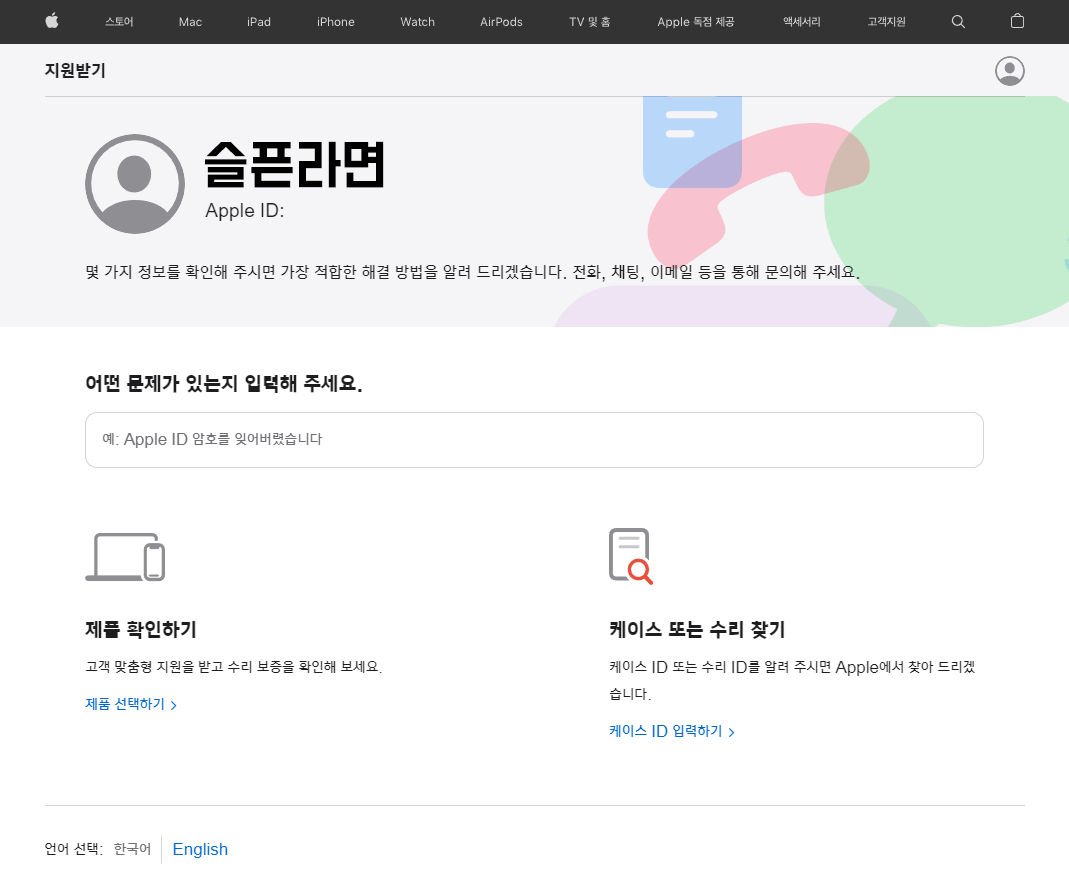This screenshot has width=1069, height=880.
Task: Click the 언어 선택: label
Action: [x=74, y=849]
